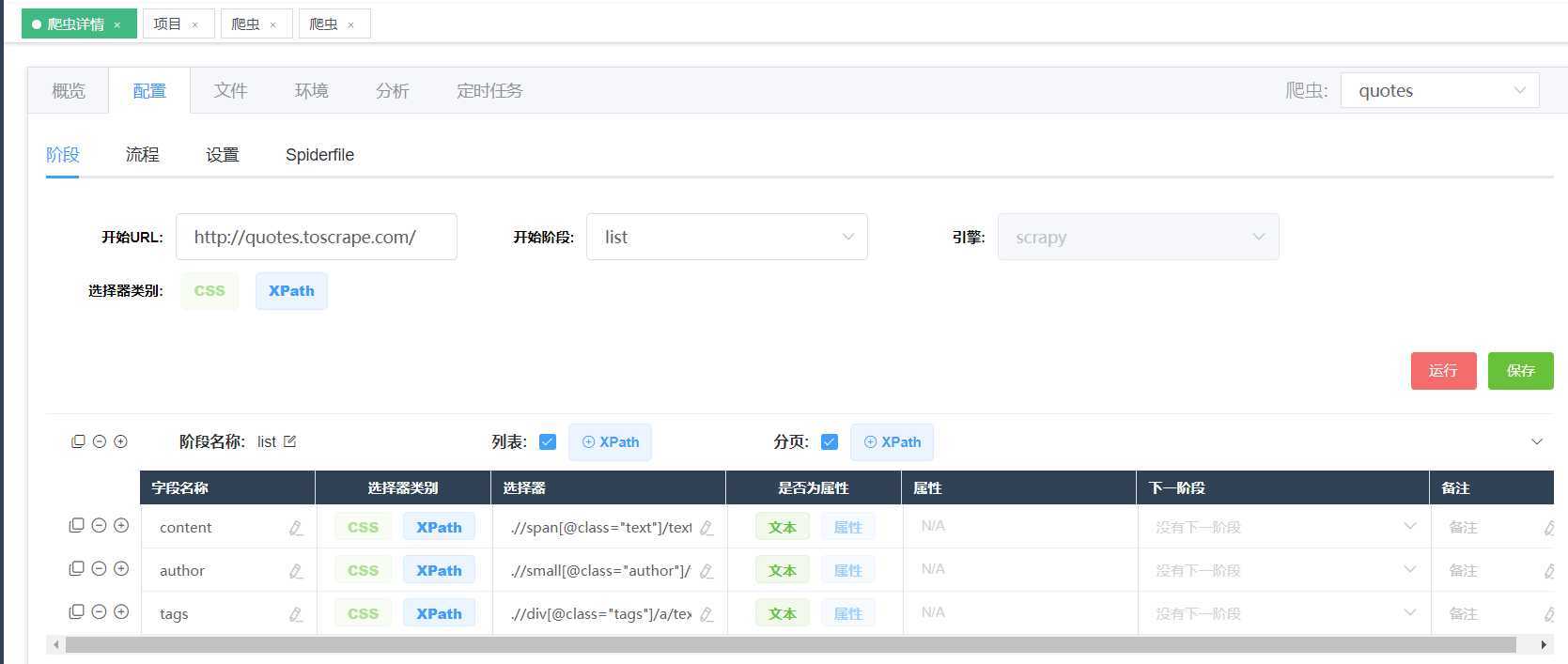
Task: Remove the content field row
Action: 99,526
